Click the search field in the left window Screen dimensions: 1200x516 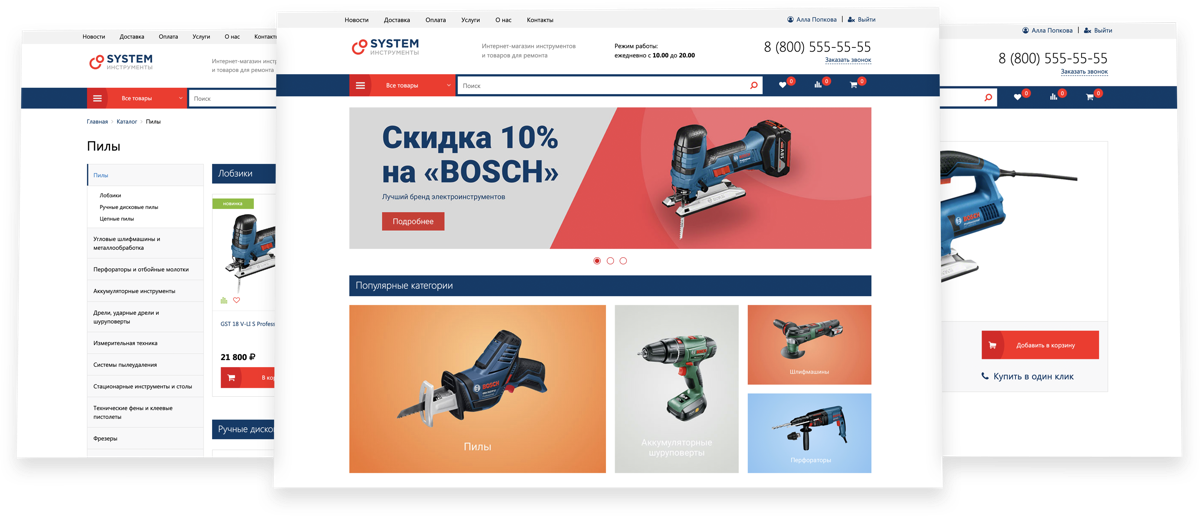pos(232,99)
